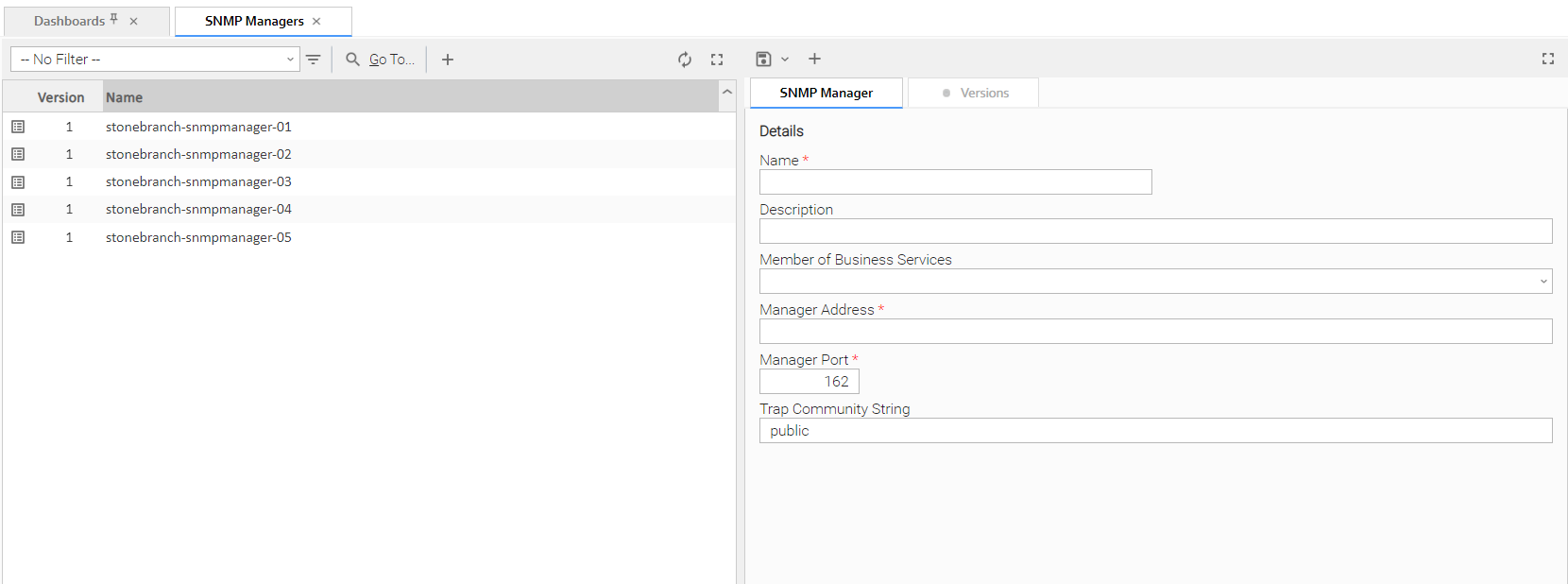Maximize the list pane with fullscreen icon
1568x584 pixels.
tap(717, 60)
